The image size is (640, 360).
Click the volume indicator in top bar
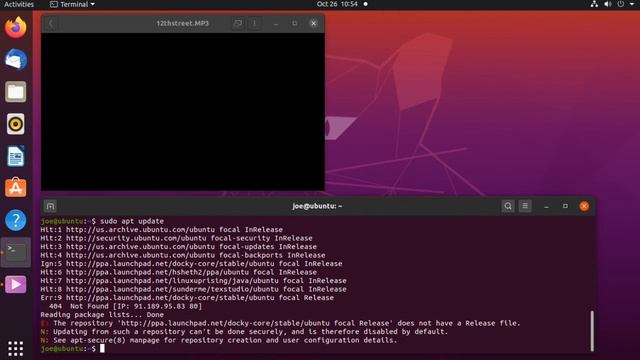pos(607,4)
